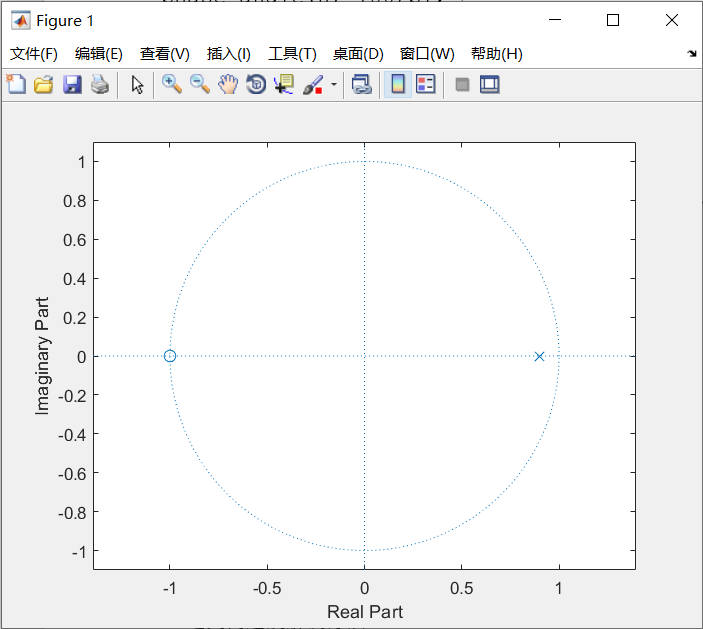Click the MATLAB logo in title bar
Viewport: 703px width, 629px height.
[x=21, y=21]
